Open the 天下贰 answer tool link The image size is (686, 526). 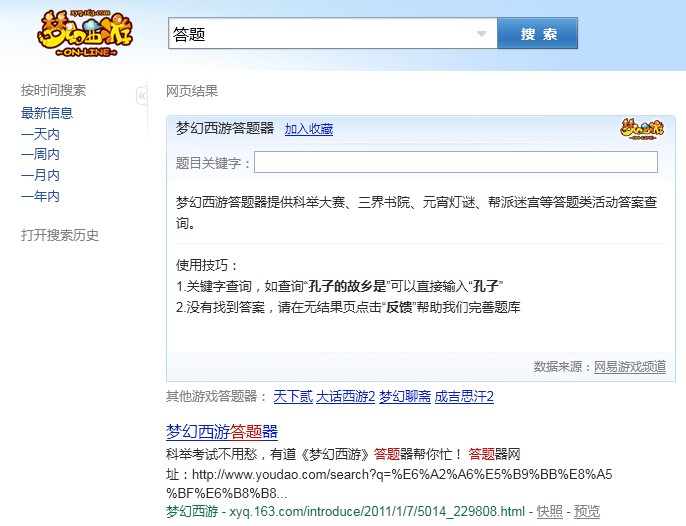click(x=293, y=396)
